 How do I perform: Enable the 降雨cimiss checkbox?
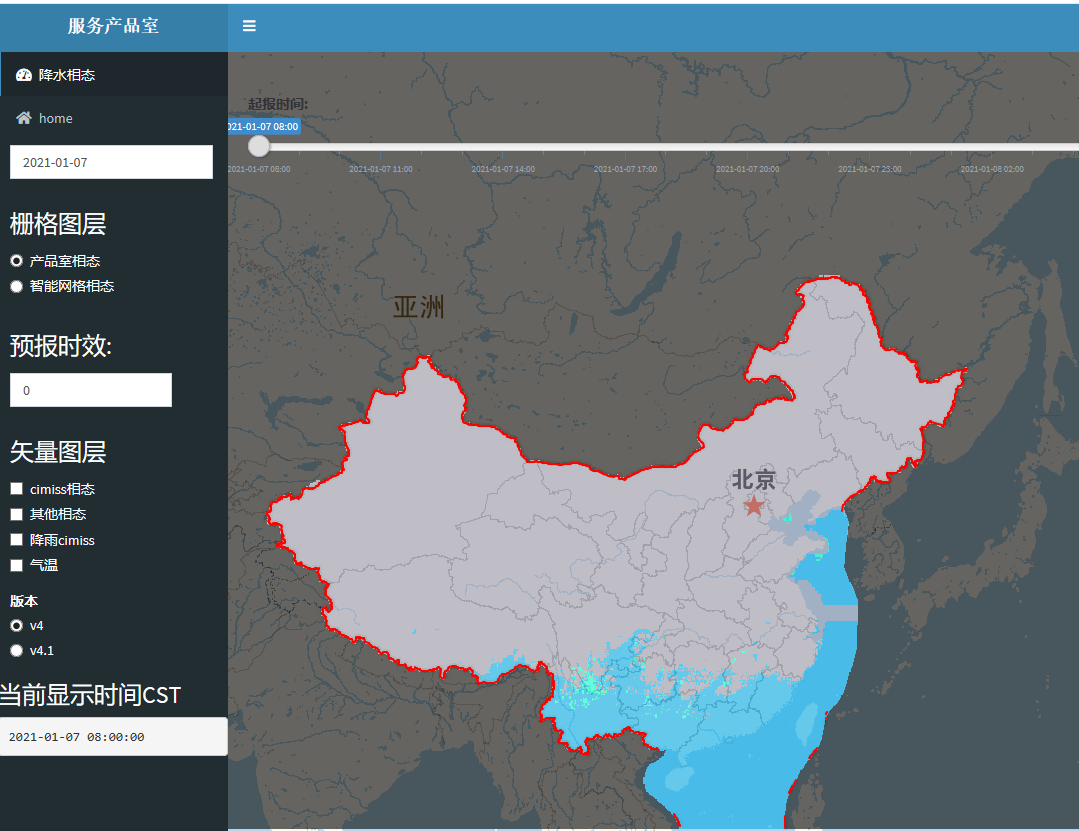click(17, 540)
